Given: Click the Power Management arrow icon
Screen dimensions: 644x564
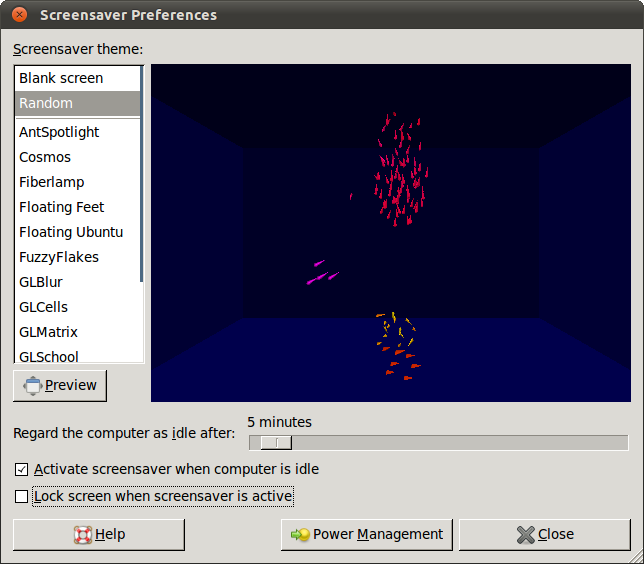Looking at the screenshot, I should (x=300, y=535).
